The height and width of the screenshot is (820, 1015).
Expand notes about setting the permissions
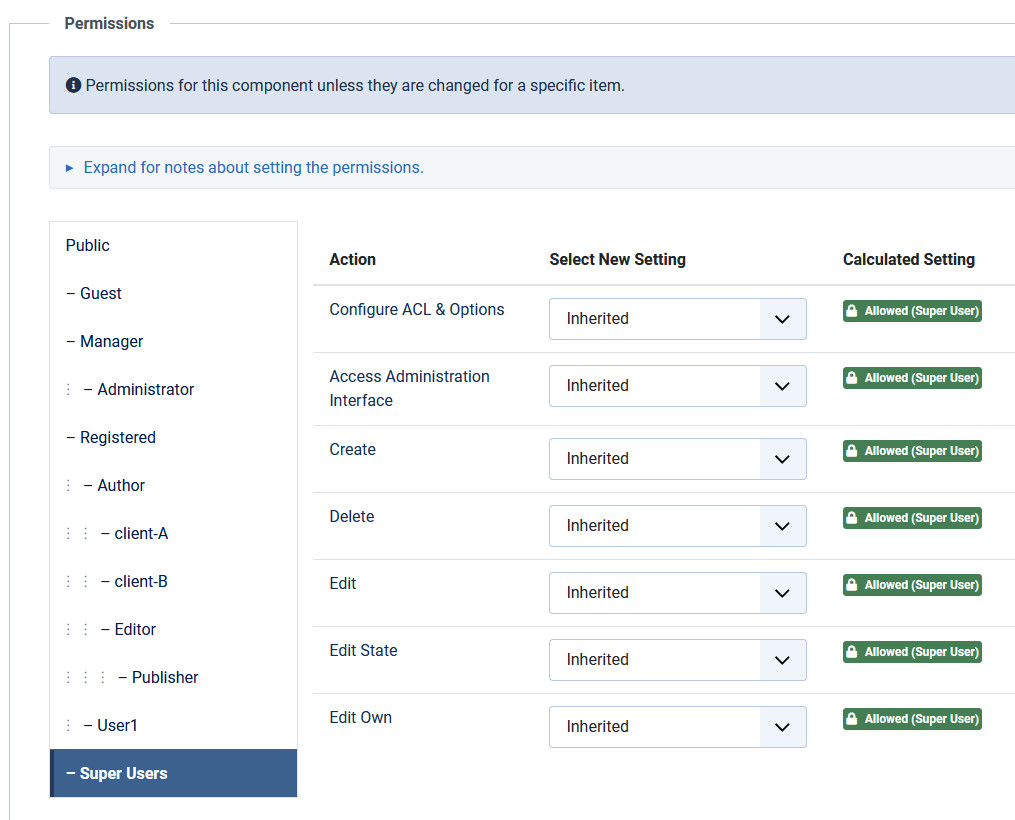(x=253, y=168)
